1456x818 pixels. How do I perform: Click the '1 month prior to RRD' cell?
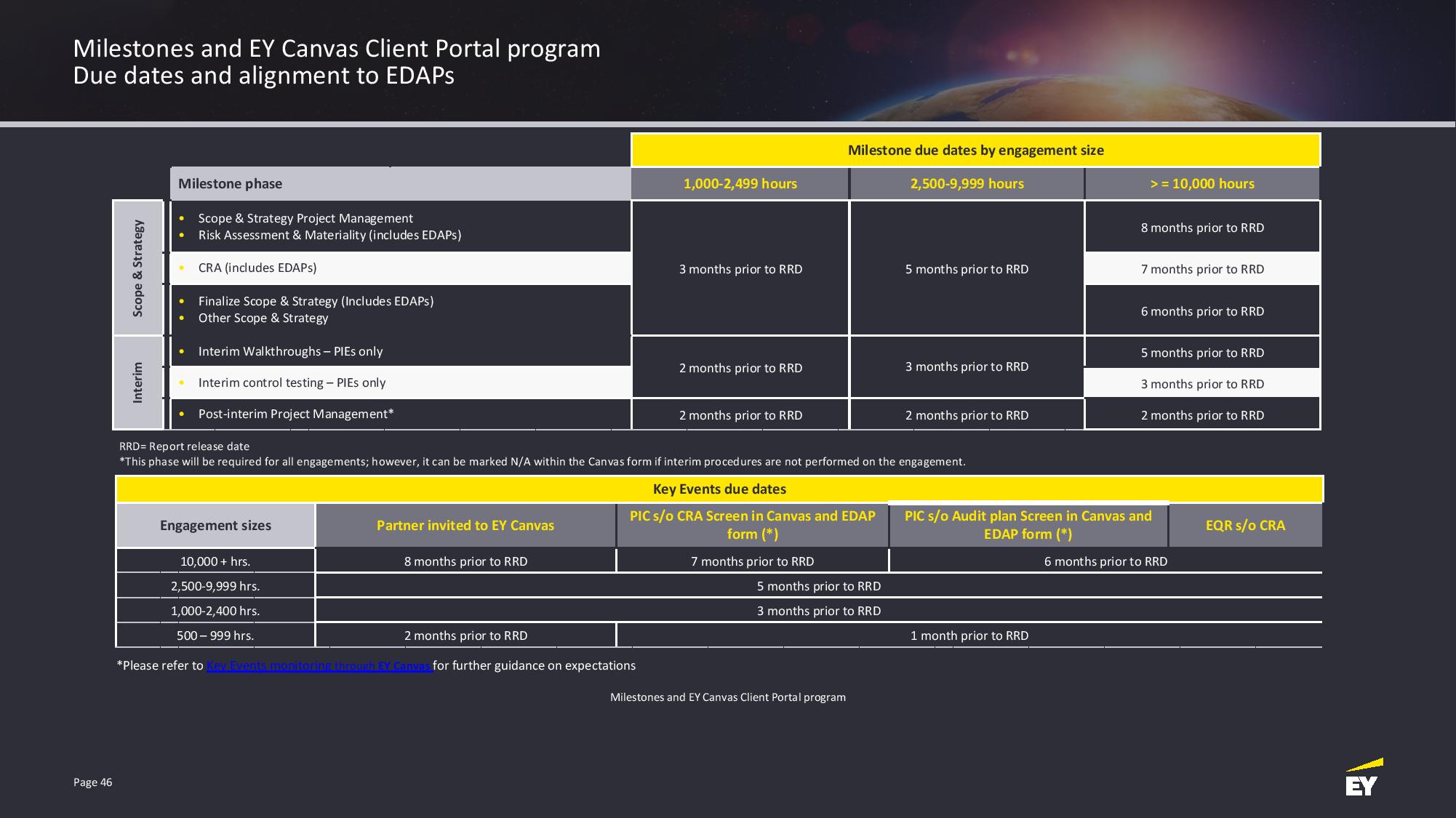coord(969,635)
